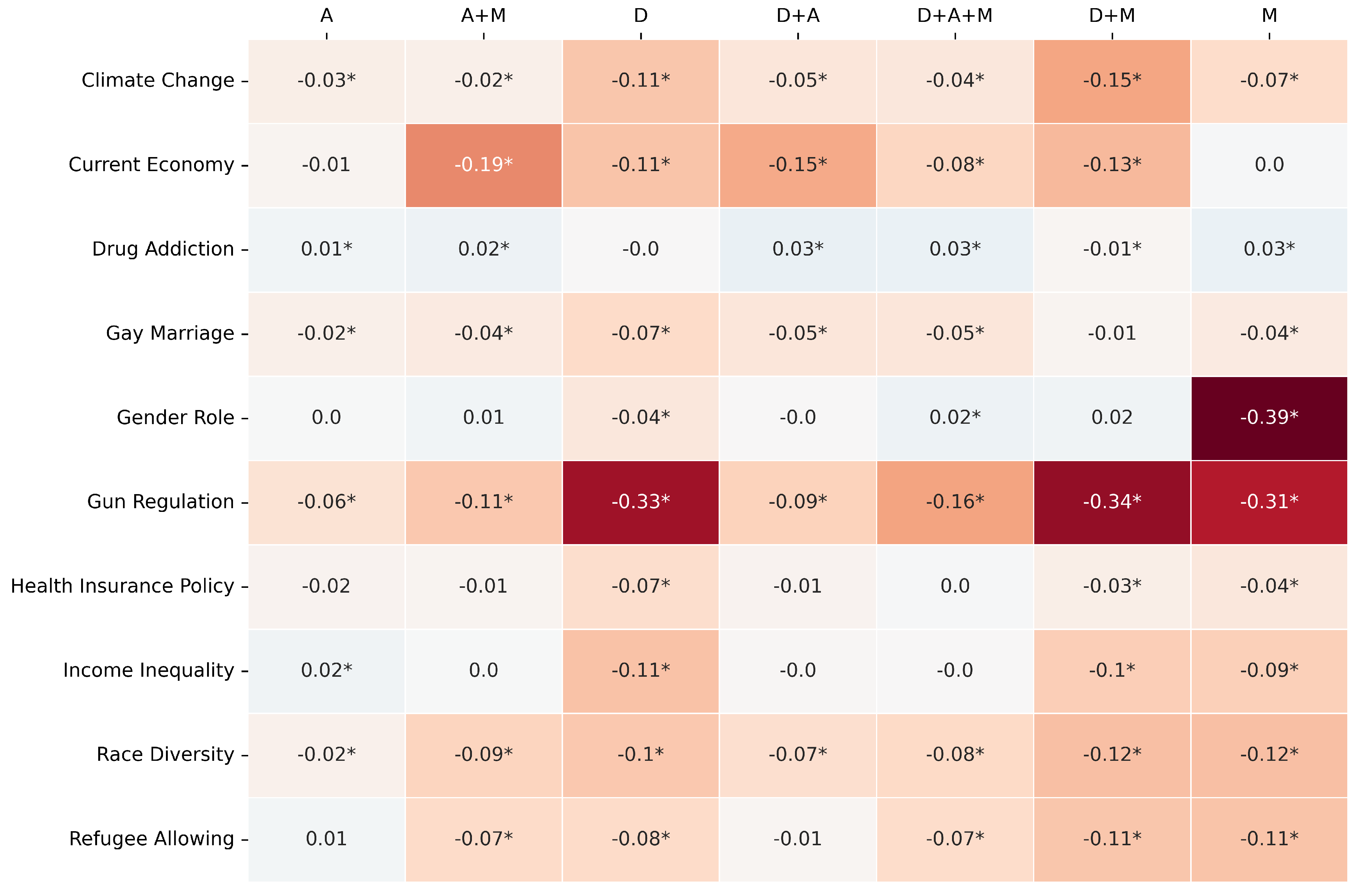
Task: Select the Gay Marriage D cell (-0.07*)
Action: pyautogui.click(x=640, y=333)
